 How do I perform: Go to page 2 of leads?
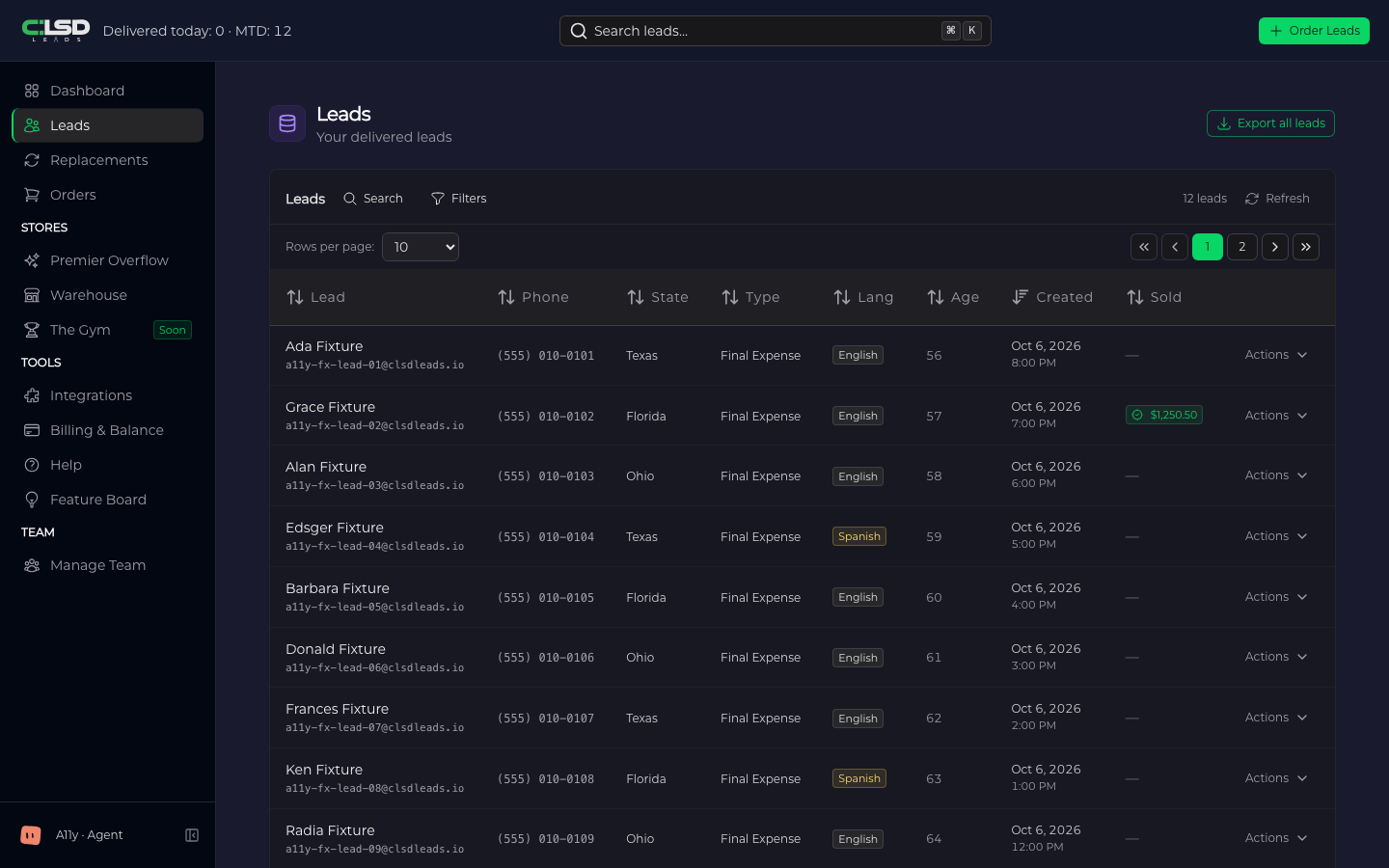1242,247
